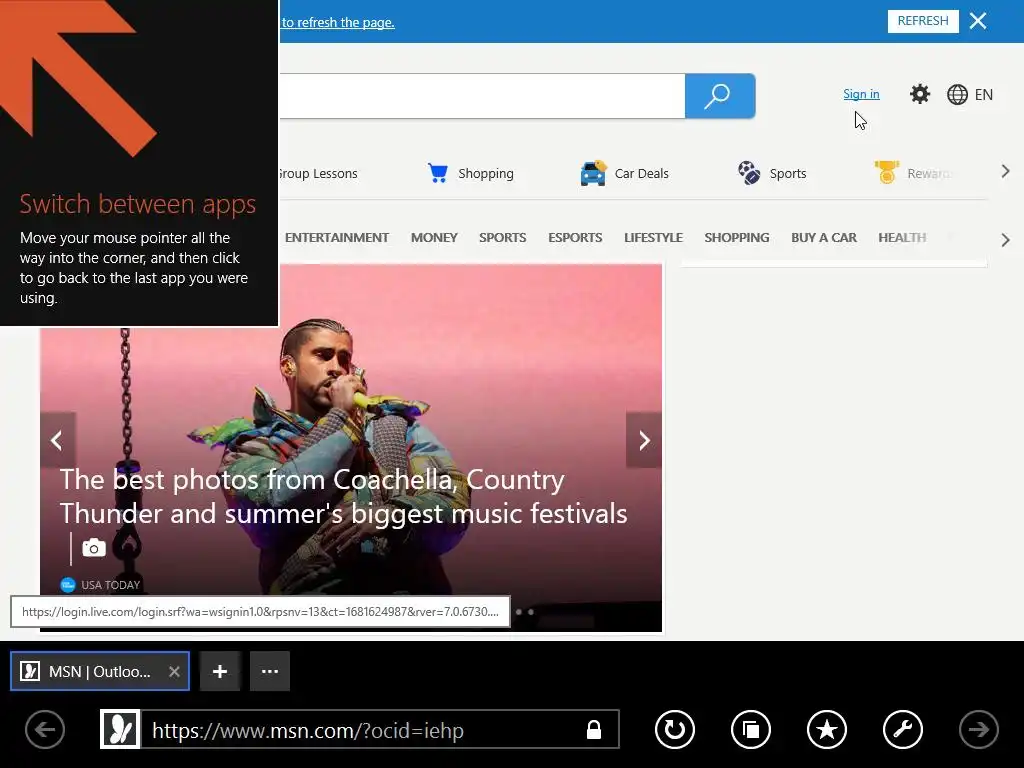Image resolution: width=1024 pixels, height=768 pixels.
Task: Close the MSN | Outlook tab
Action: [x=174, y=671]
